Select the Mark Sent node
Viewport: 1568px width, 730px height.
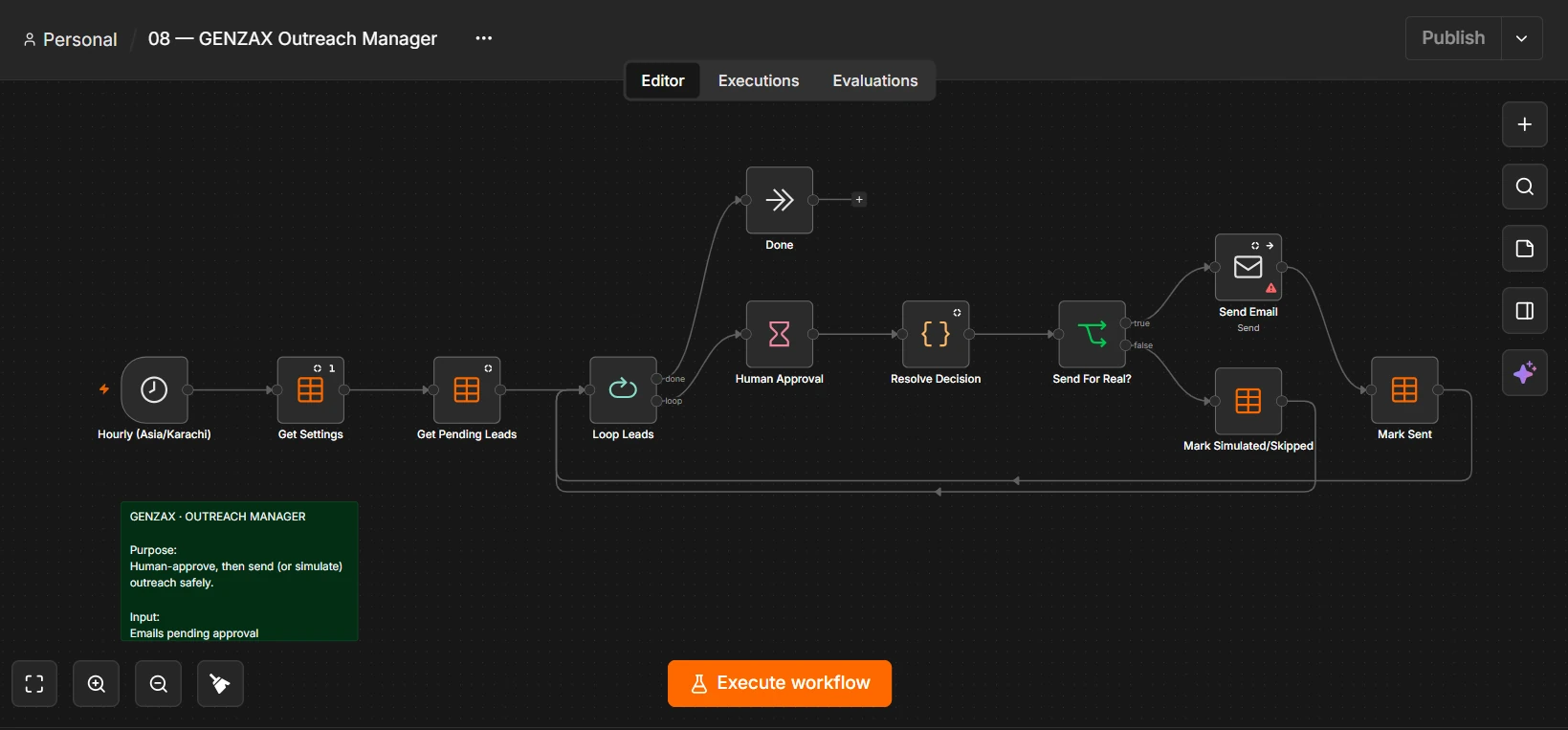click(x=1404, y=389)
